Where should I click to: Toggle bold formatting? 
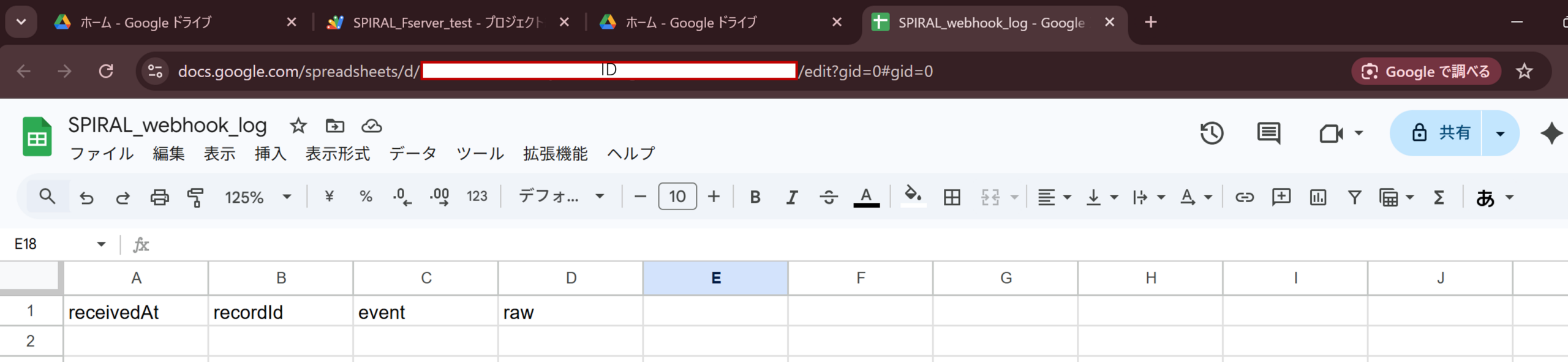point(755,197)
